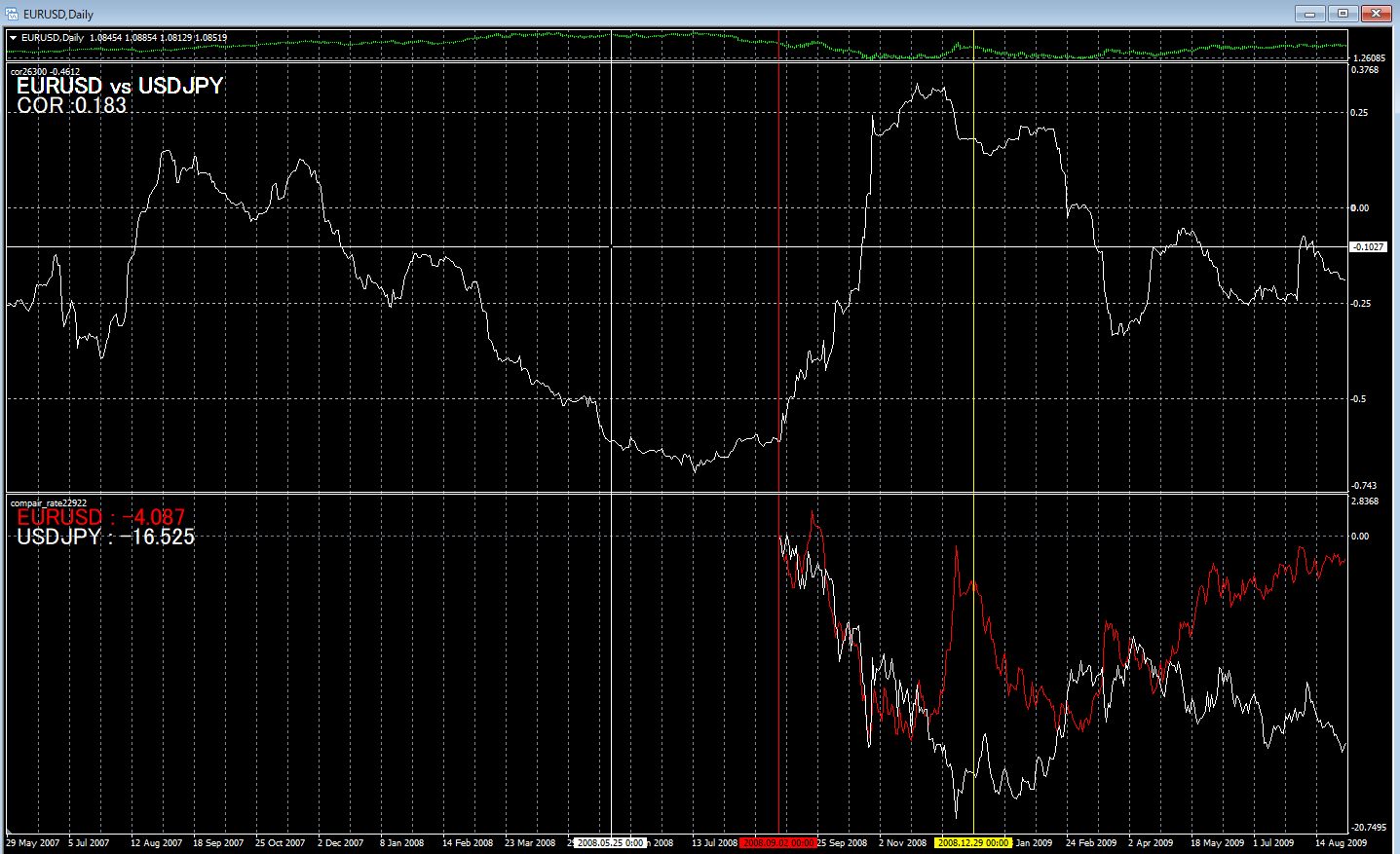Click the white 2008.05.25 date label
The width and height of the screenshot is (1400, 854).
pos(610,842)
